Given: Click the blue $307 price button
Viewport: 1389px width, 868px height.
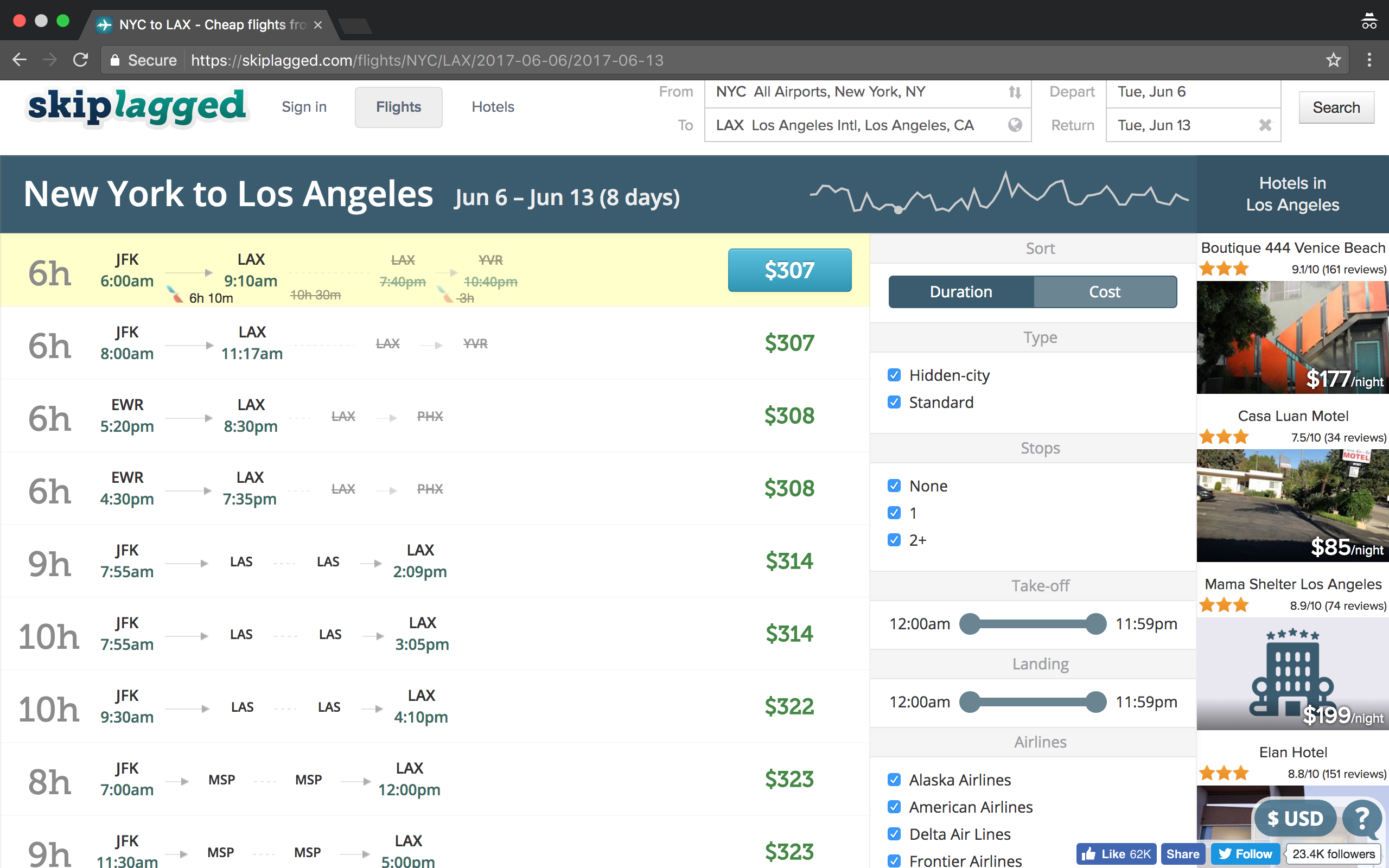Looking at the screenshot, I should point(789,270).
